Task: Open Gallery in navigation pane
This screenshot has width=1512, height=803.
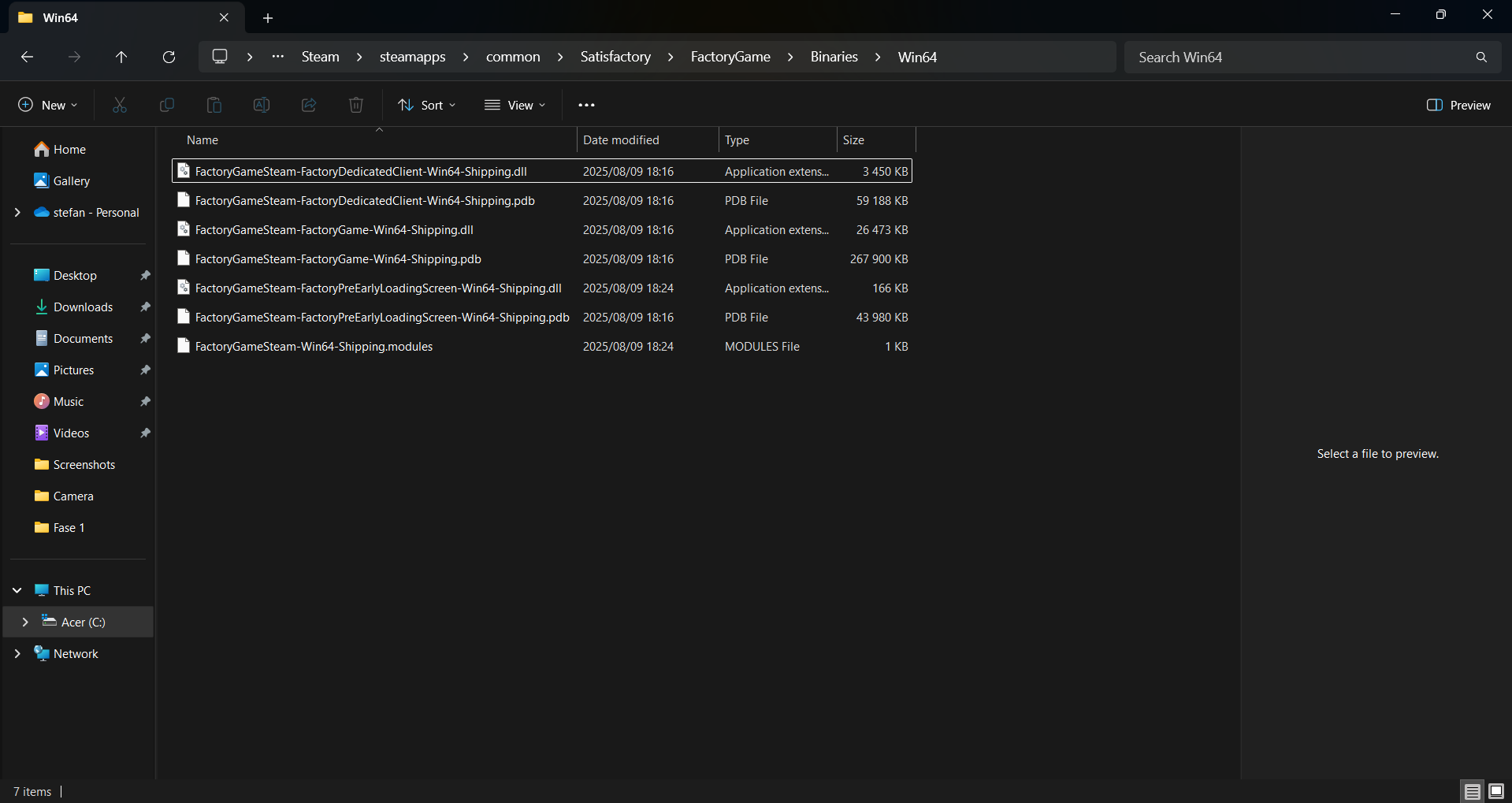Action: 63,181
